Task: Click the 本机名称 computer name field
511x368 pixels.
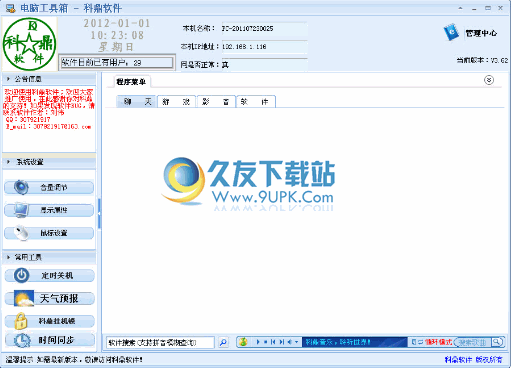Action: coord(264,29)
